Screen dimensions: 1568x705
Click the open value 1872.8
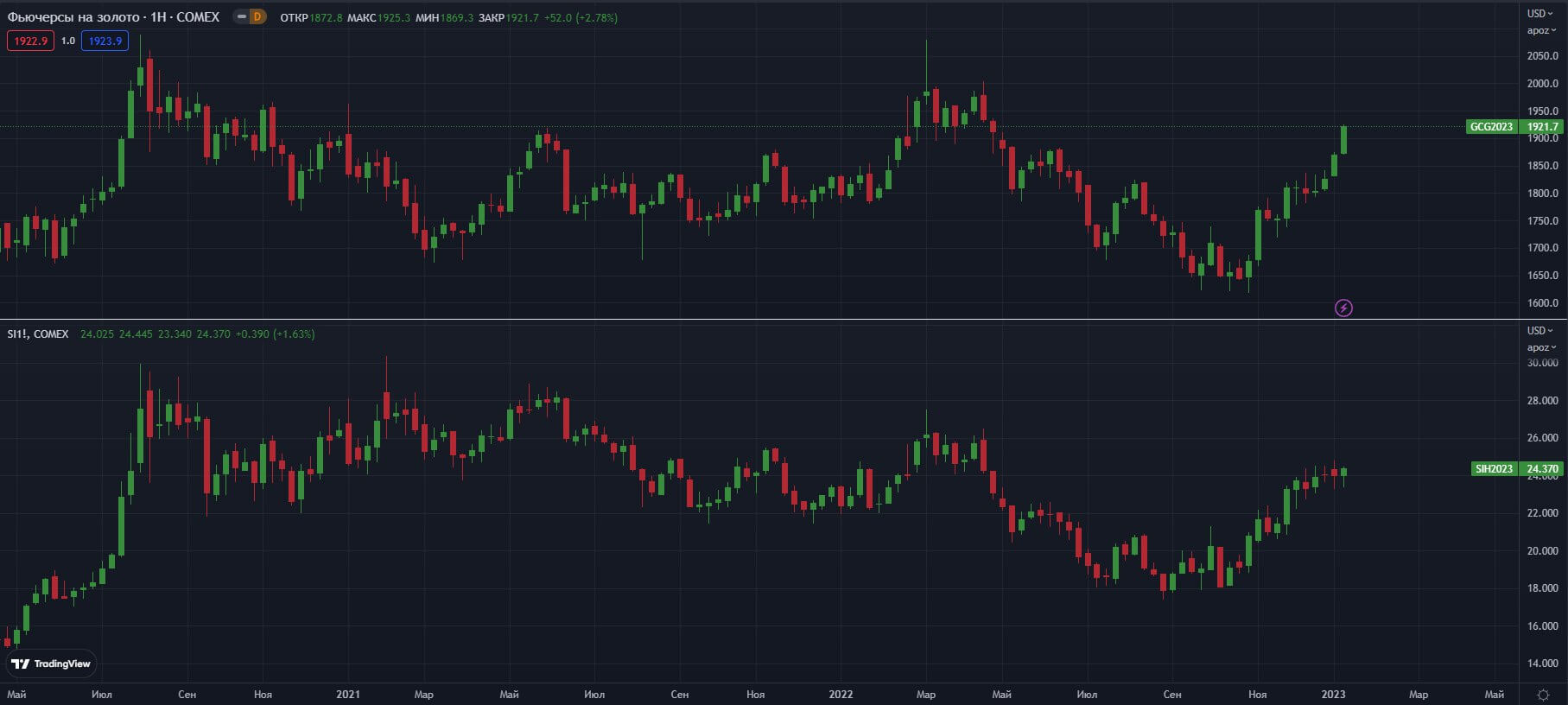[x=326, y=17]
